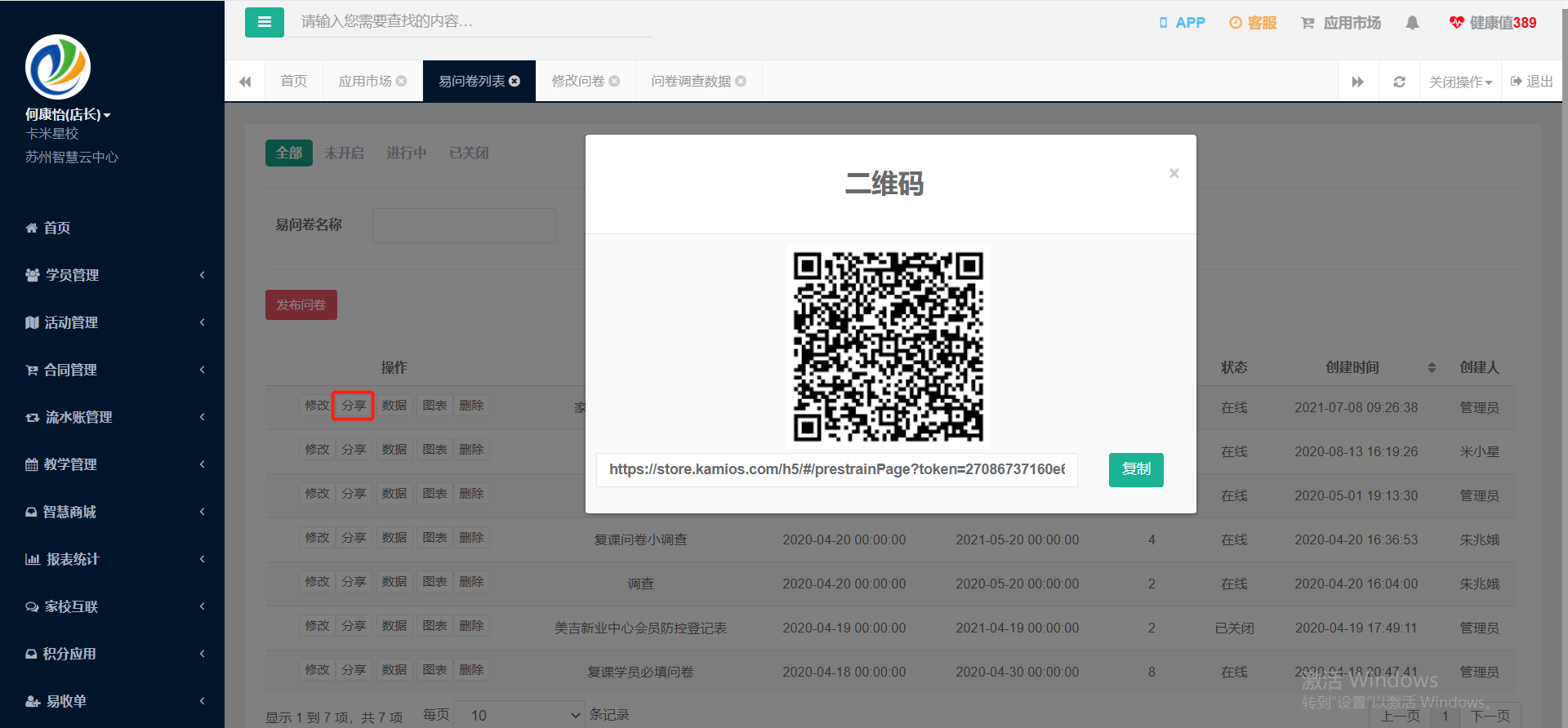View 健康值 389 health score
This screenshot has width=1568, height=728.
[x=1493, y=23]
